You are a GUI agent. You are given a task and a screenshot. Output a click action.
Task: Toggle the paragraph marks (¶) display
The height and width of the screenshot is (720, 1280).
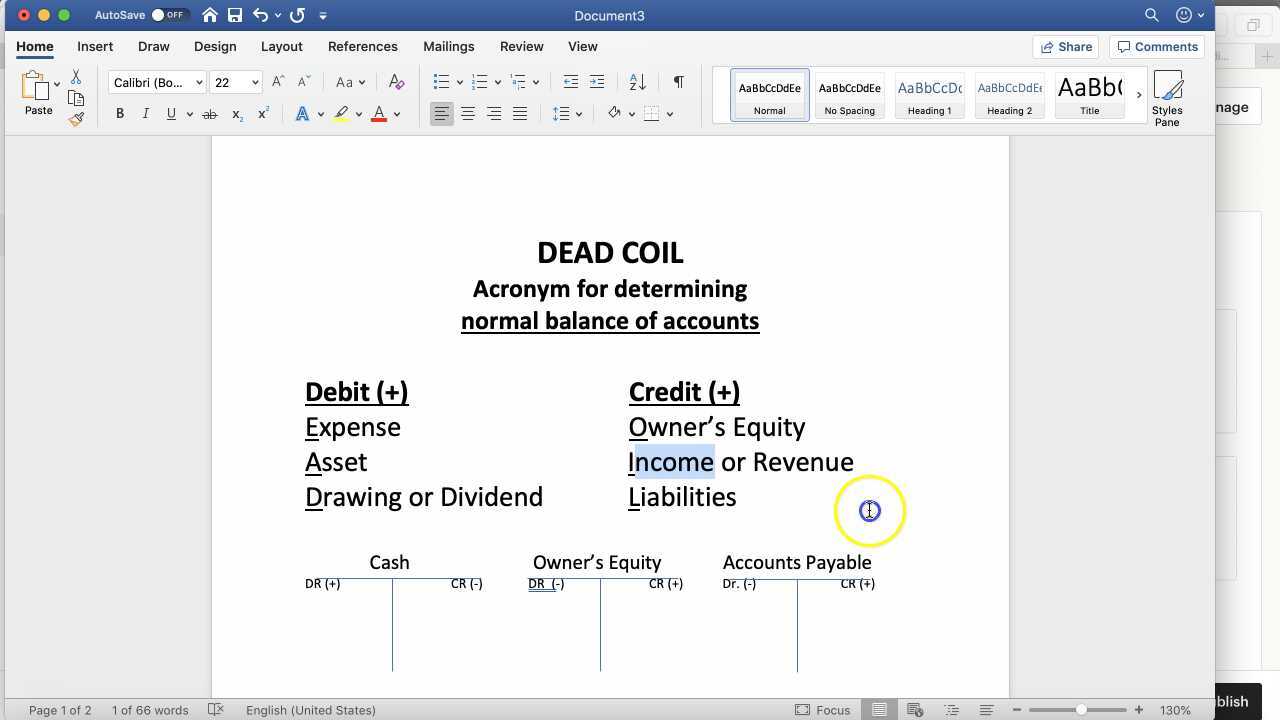pyautogui.click(x=678, y=82)
